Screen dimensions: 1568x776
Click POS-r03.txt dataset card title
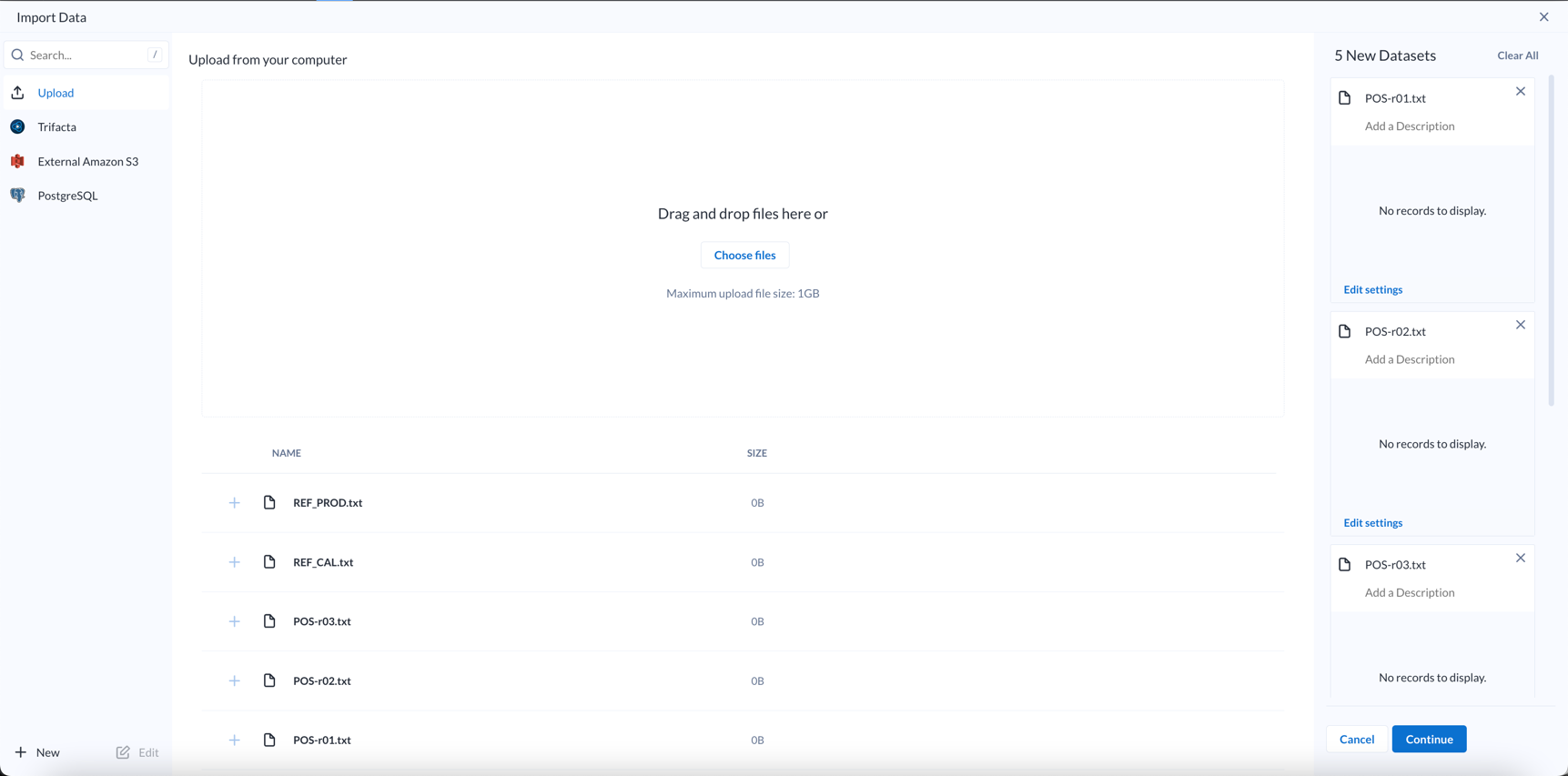(x=1395, y=565)
